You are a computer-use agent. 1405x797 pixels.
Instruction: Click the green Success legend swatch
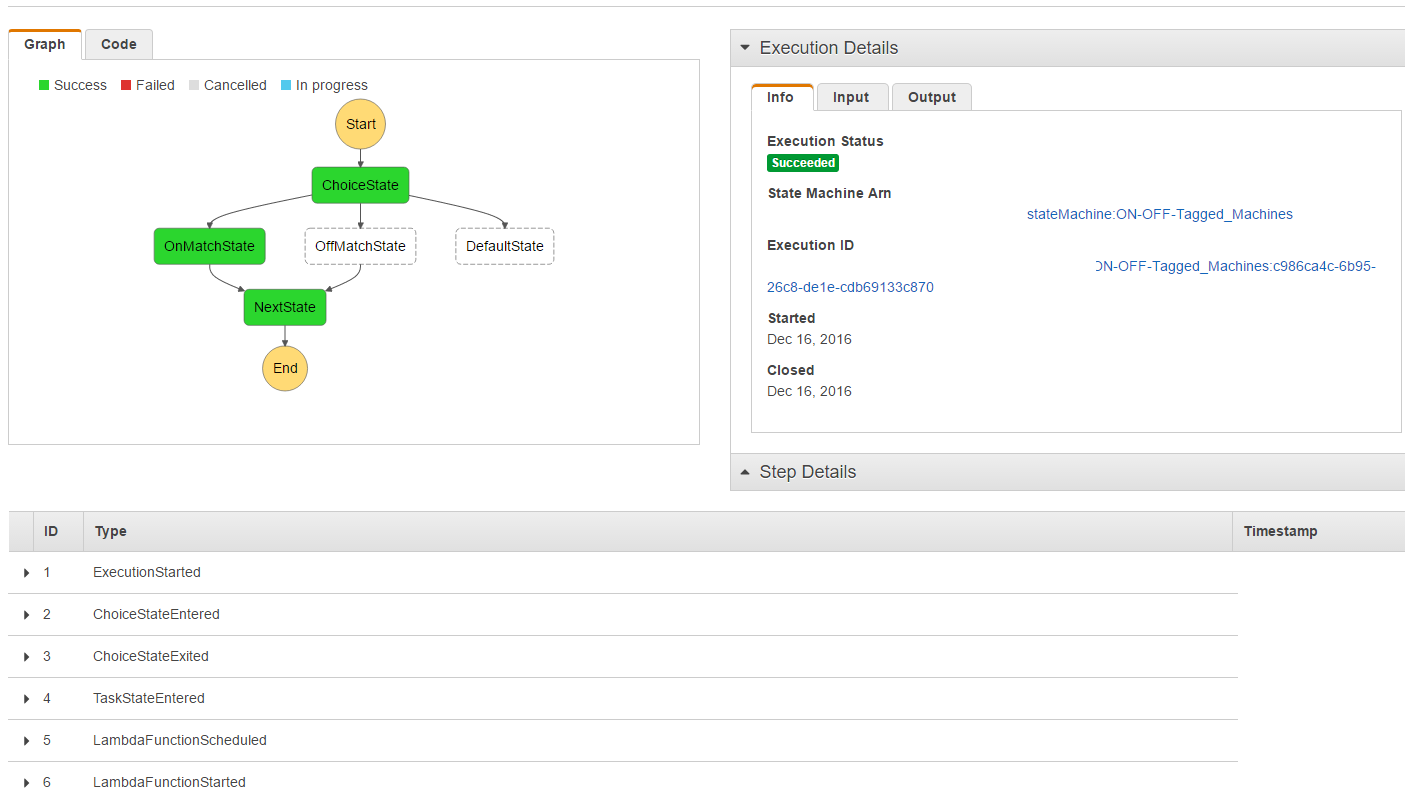[44, 86]
